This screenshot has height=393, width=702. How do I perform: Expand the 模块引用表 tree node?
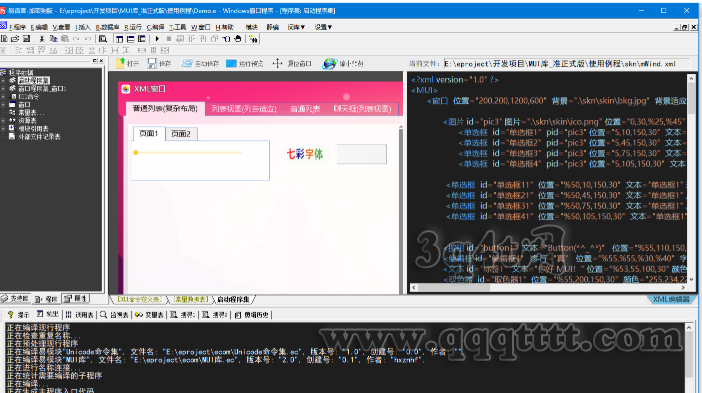(x=3, y=128)
